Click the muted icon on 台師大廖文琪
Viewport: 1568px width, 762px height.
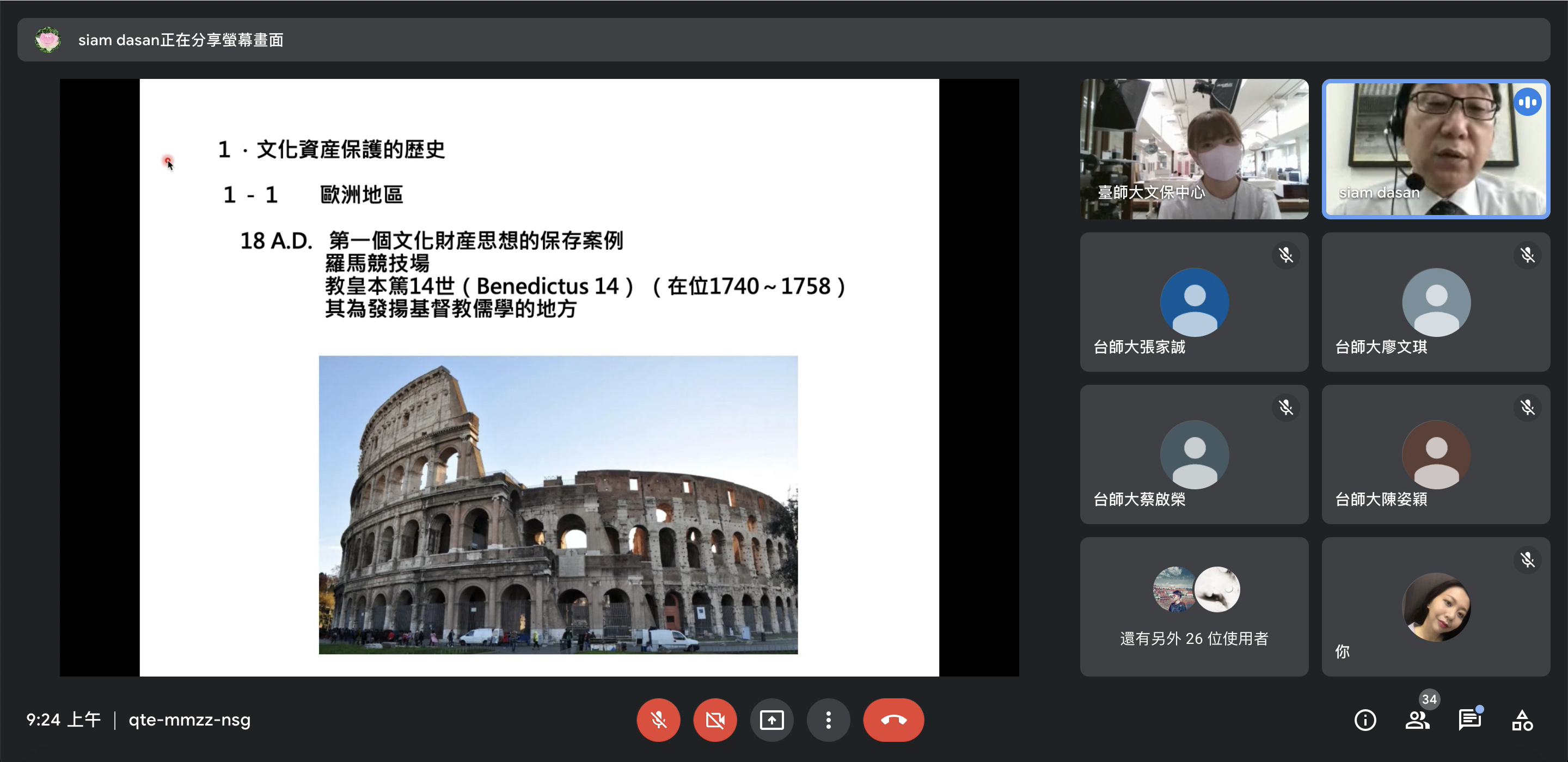coord(1527,255)
